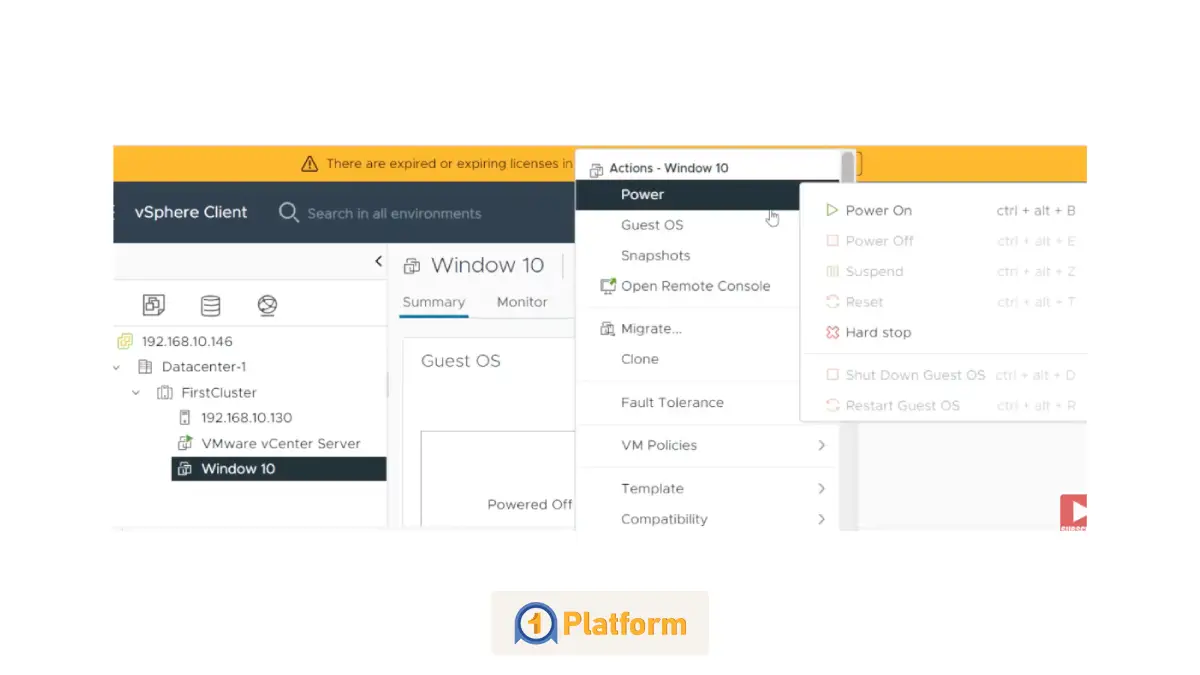This screenshot has height=675, width=1200.
Task: Open the VMs and Templates inventory view icon
Action: (153, 305)
